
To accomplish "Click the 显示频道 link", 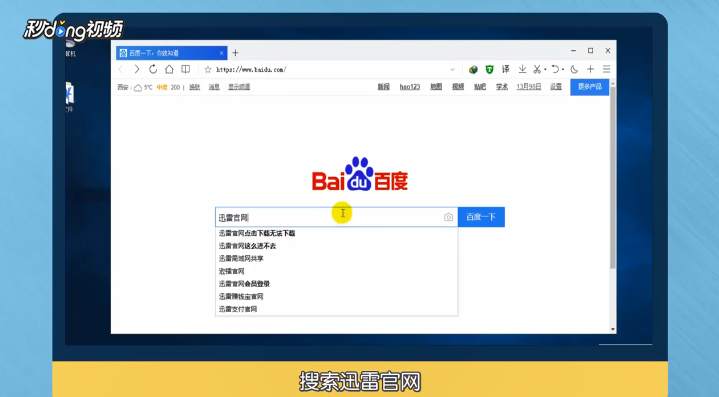I will [x=239, y=87].
